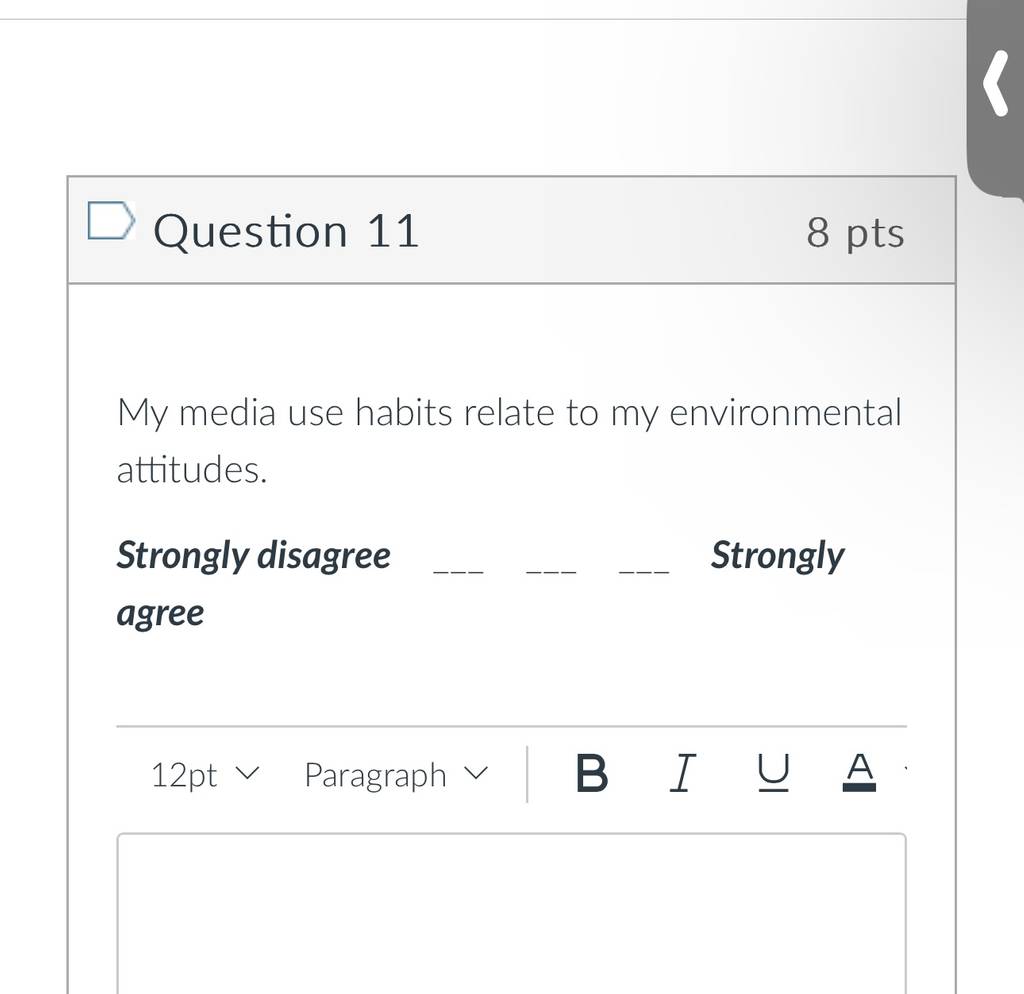Open the text color tool
Viewport: 1024px width, 994px height.
(x=859, y=773)
